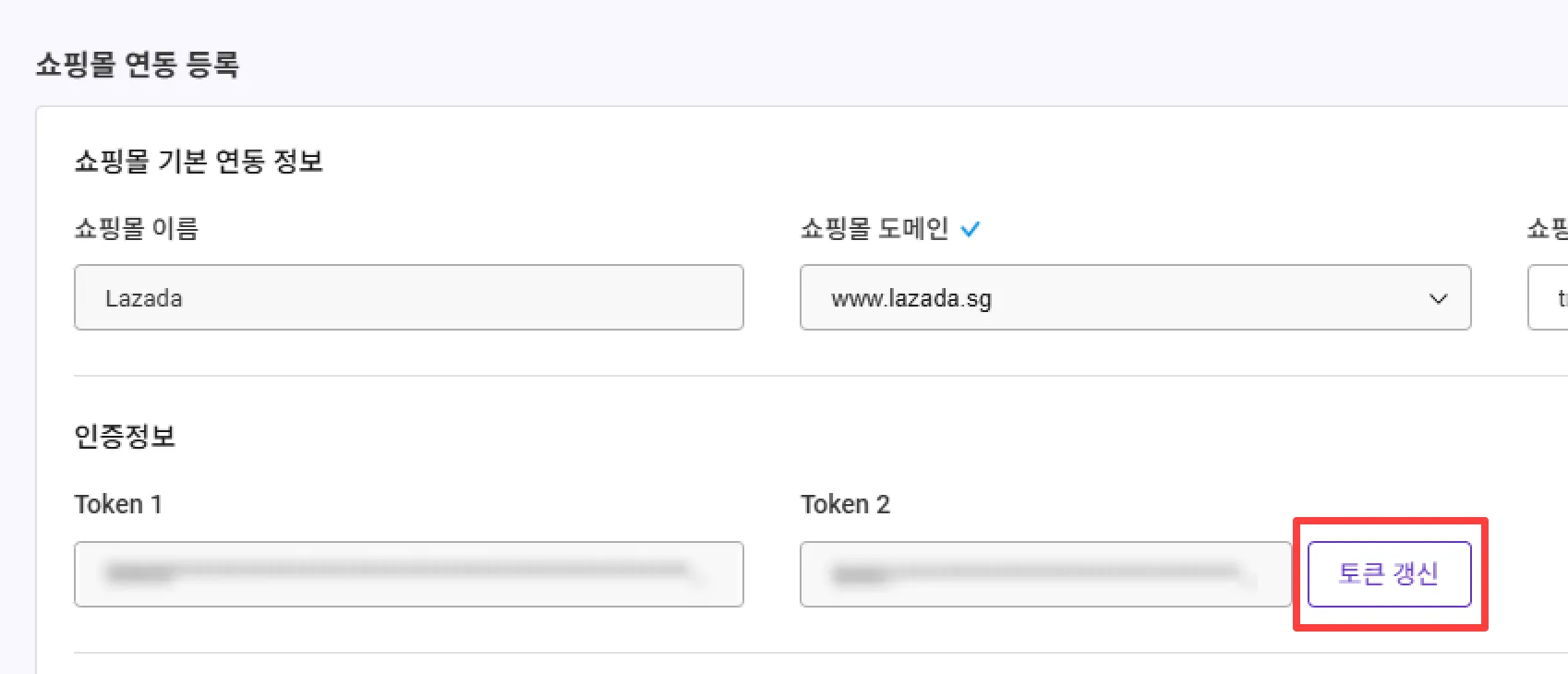
Task: Click the 쇼핑몰 도메인 field label
Action: (874, 228)
